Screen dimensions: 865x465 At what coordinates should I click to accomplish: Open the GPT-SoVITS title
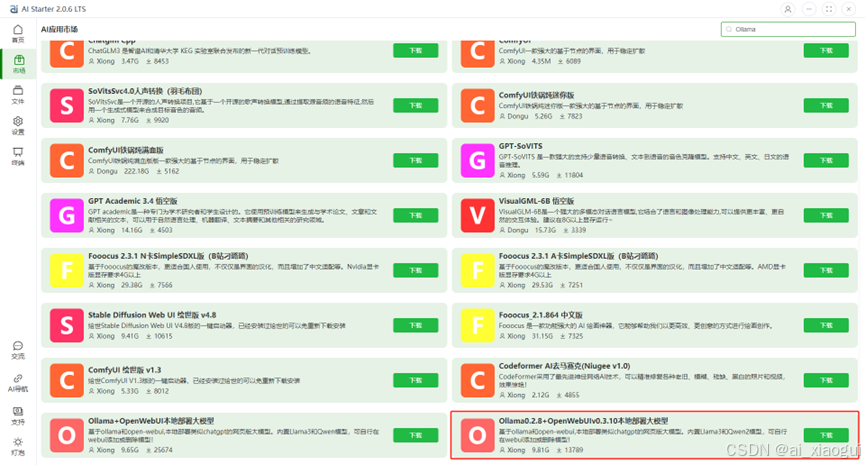pos(520,146)
